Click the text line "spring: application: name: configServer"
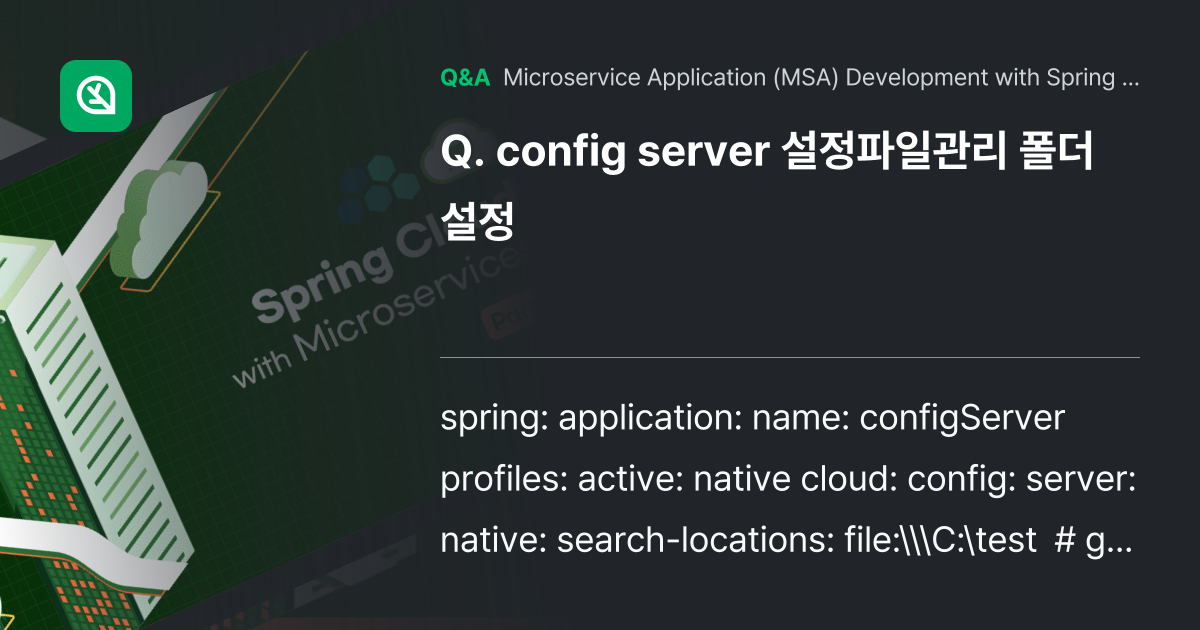 click(753, 418)
